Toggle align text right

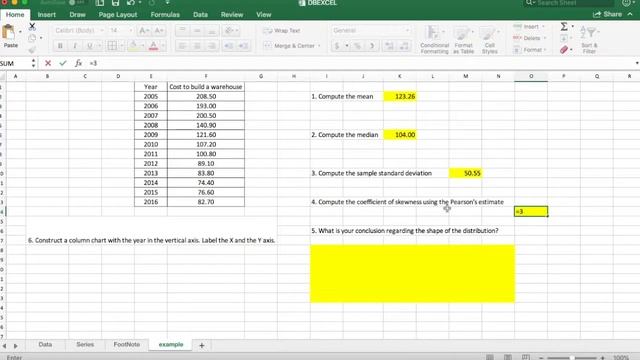point(212,46)
